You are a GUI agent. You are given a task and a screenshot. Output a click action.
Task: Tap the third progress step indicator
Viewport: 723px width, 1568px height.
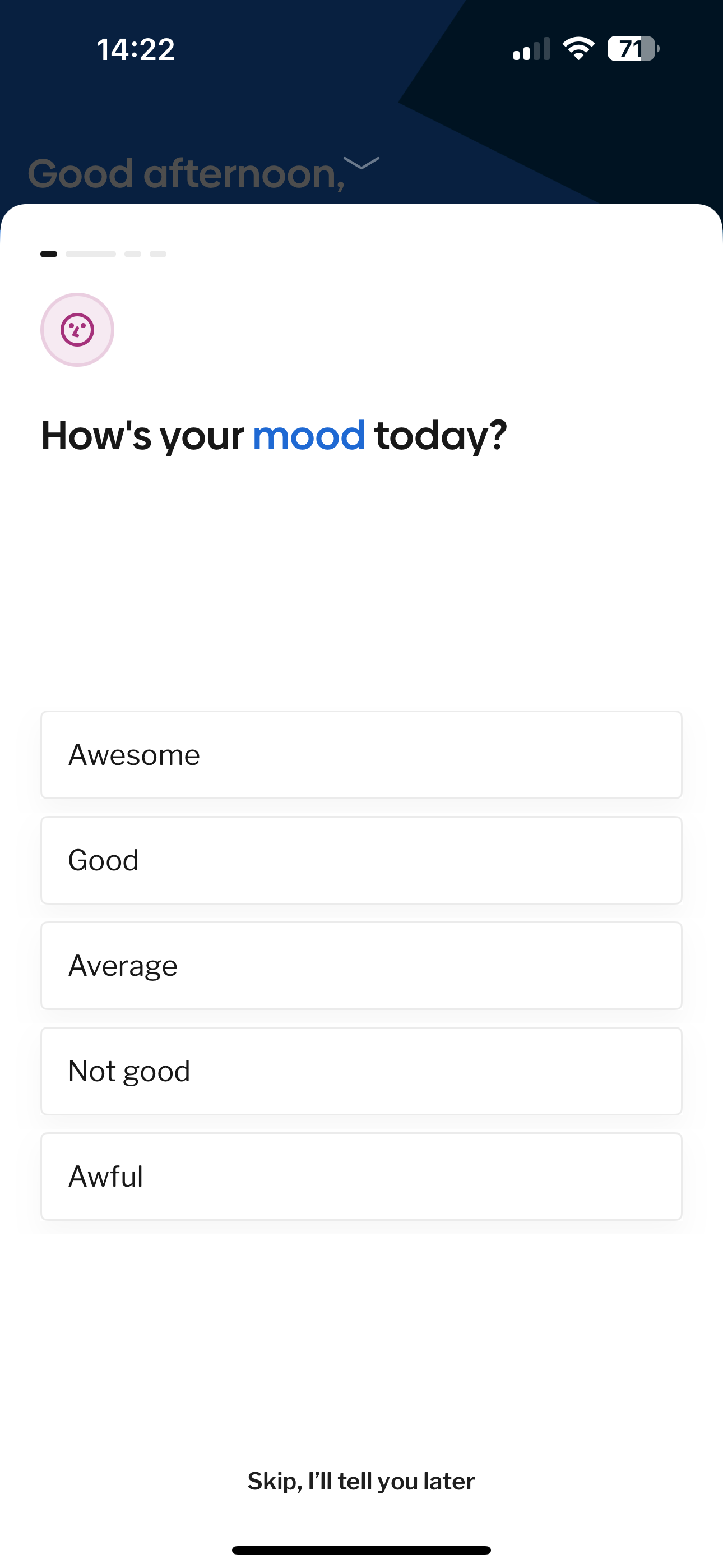click(133, 254)
